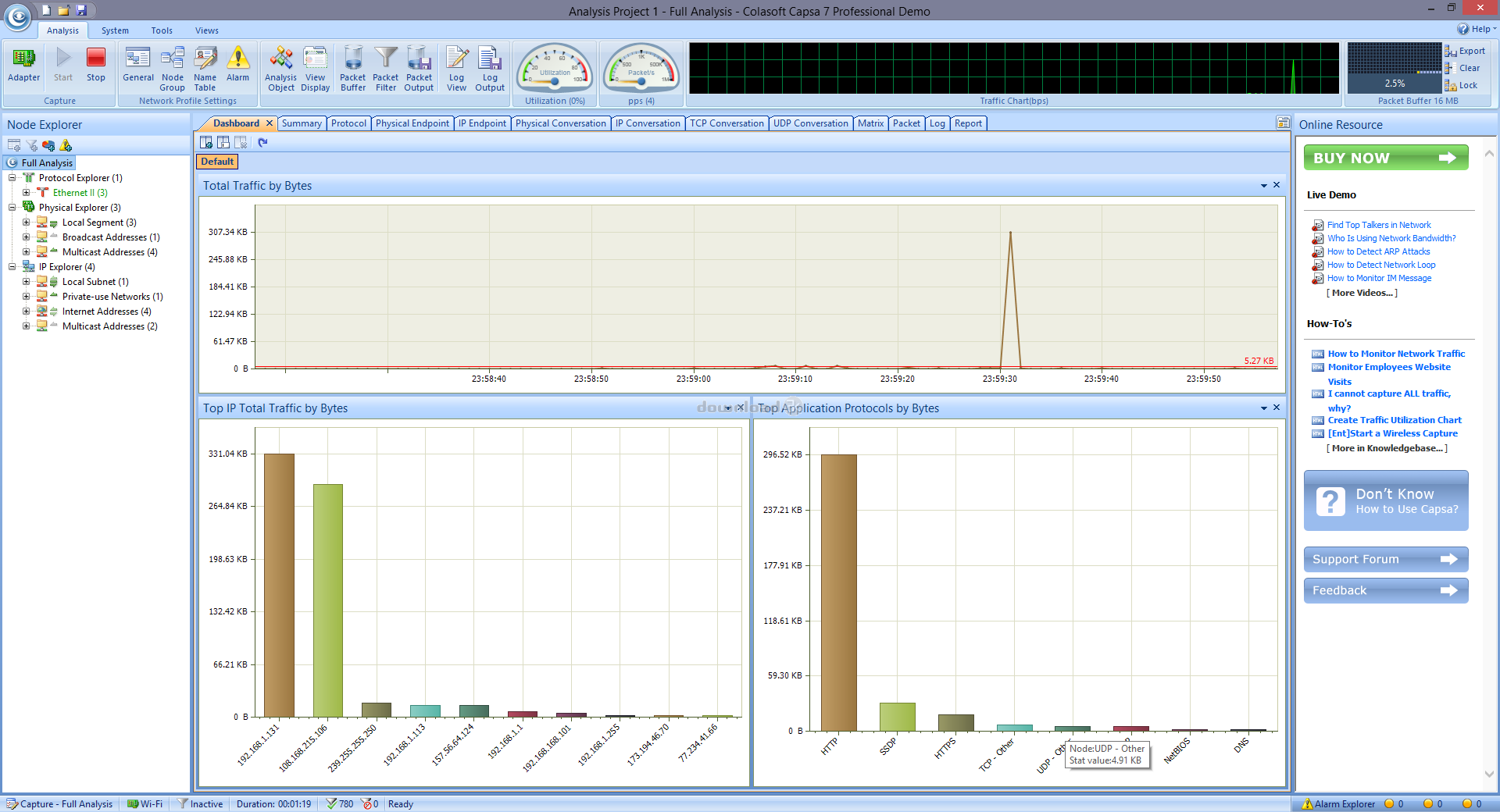Screen dimensions: 1500x812
Task: Open Top Application Protocols panel dropdown
Action: pos(1263,408)
